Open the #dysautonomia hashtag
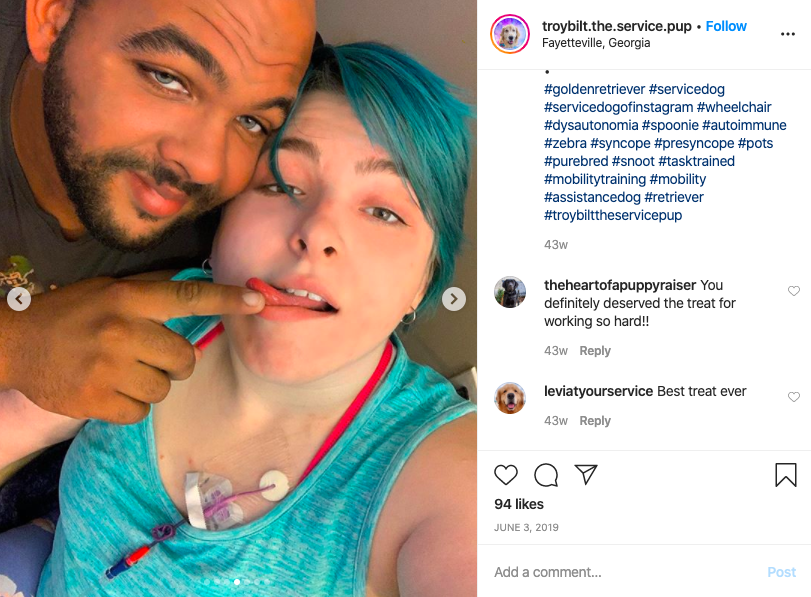Screen dimensions: 811x597 [591, 125]
